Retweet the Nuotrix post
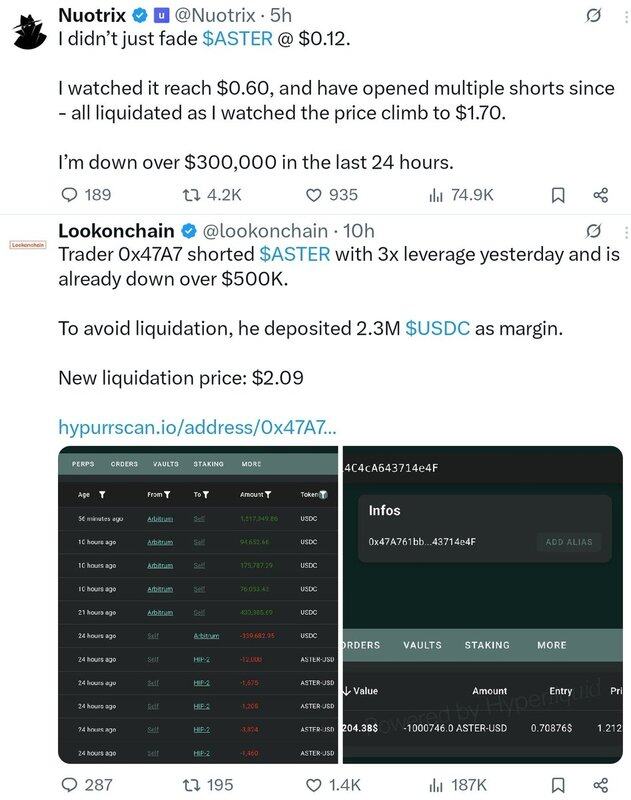This screenshot has width=631, height=800. pos(212,195)
